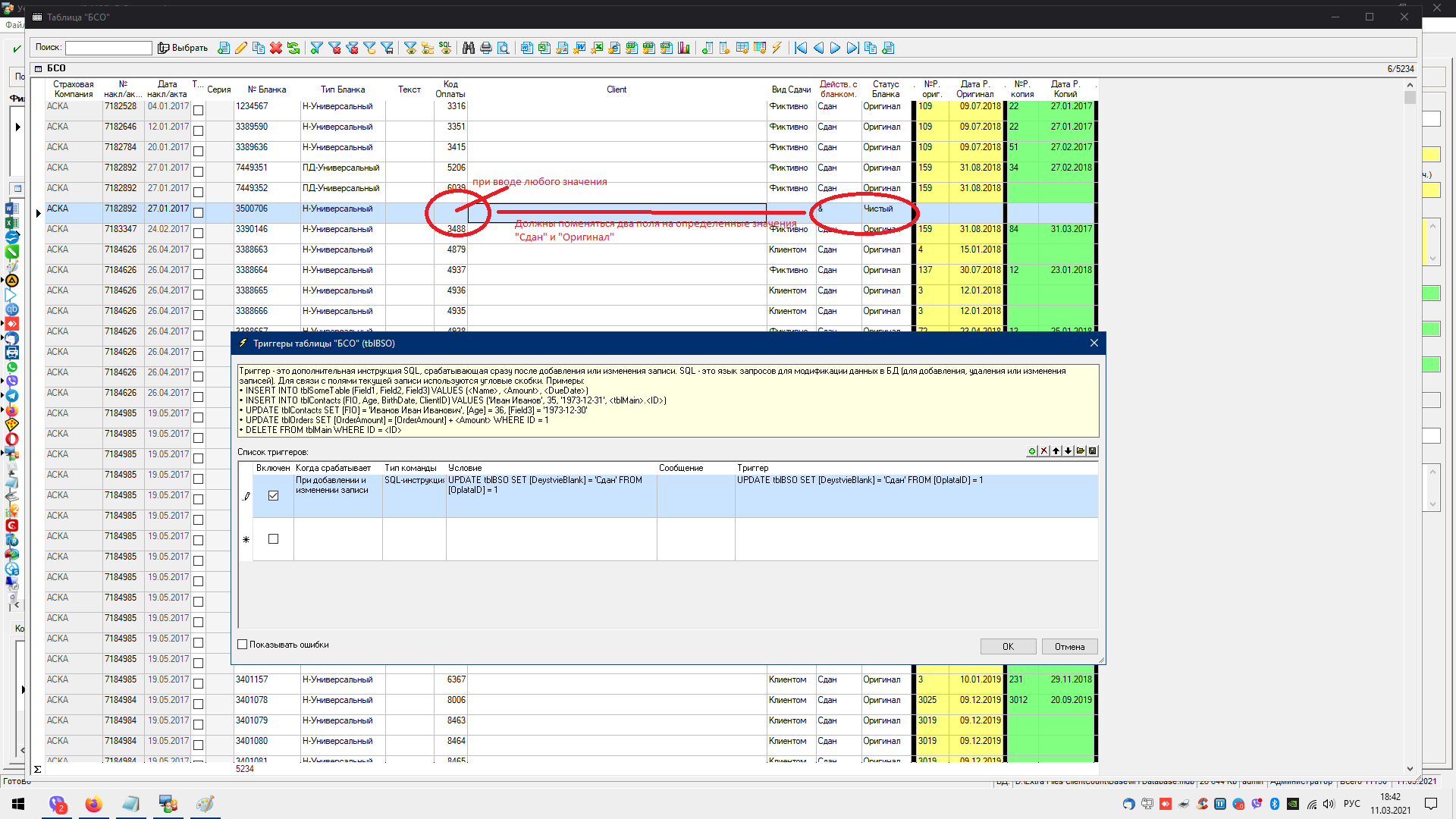Enable the 'Показывать ошибки' checkbox
The image size is (1456, 819).
[243, 645]
